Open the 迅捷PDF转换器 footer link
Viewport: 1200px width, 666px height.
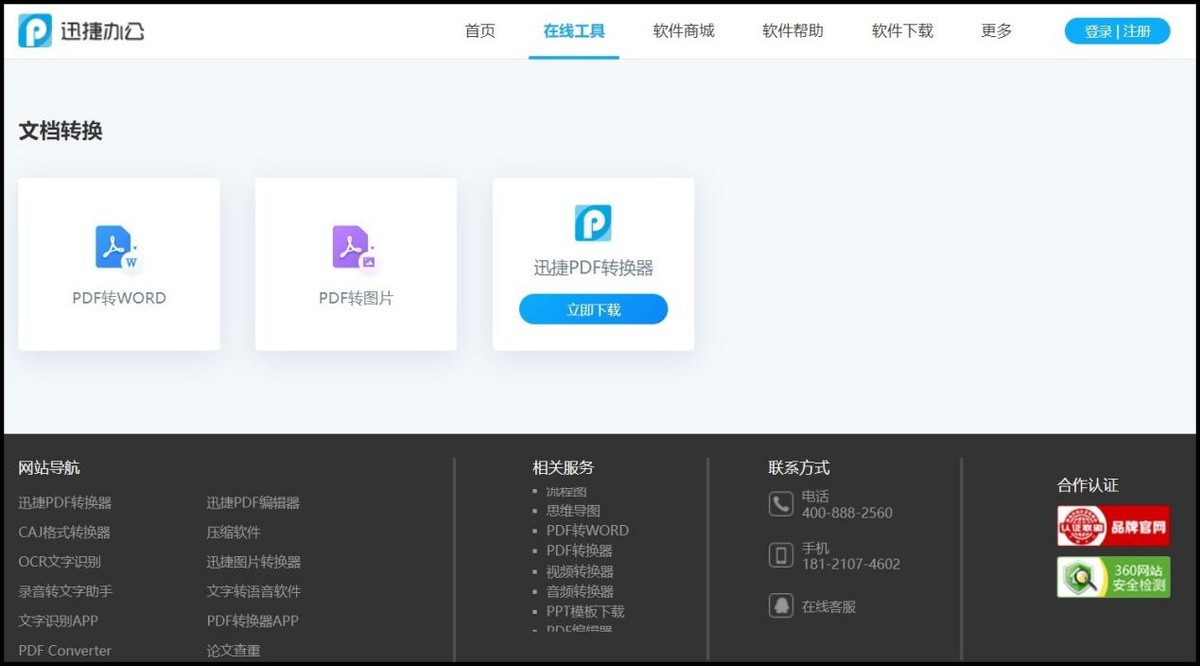[x=65, y=503]
